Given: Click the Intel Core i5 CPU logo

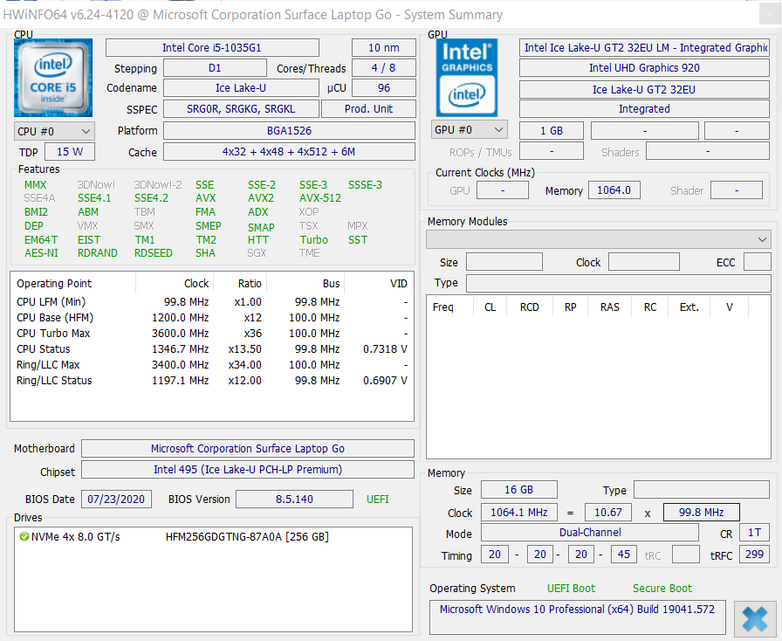Looking at the screenshot, I should 53,78.
